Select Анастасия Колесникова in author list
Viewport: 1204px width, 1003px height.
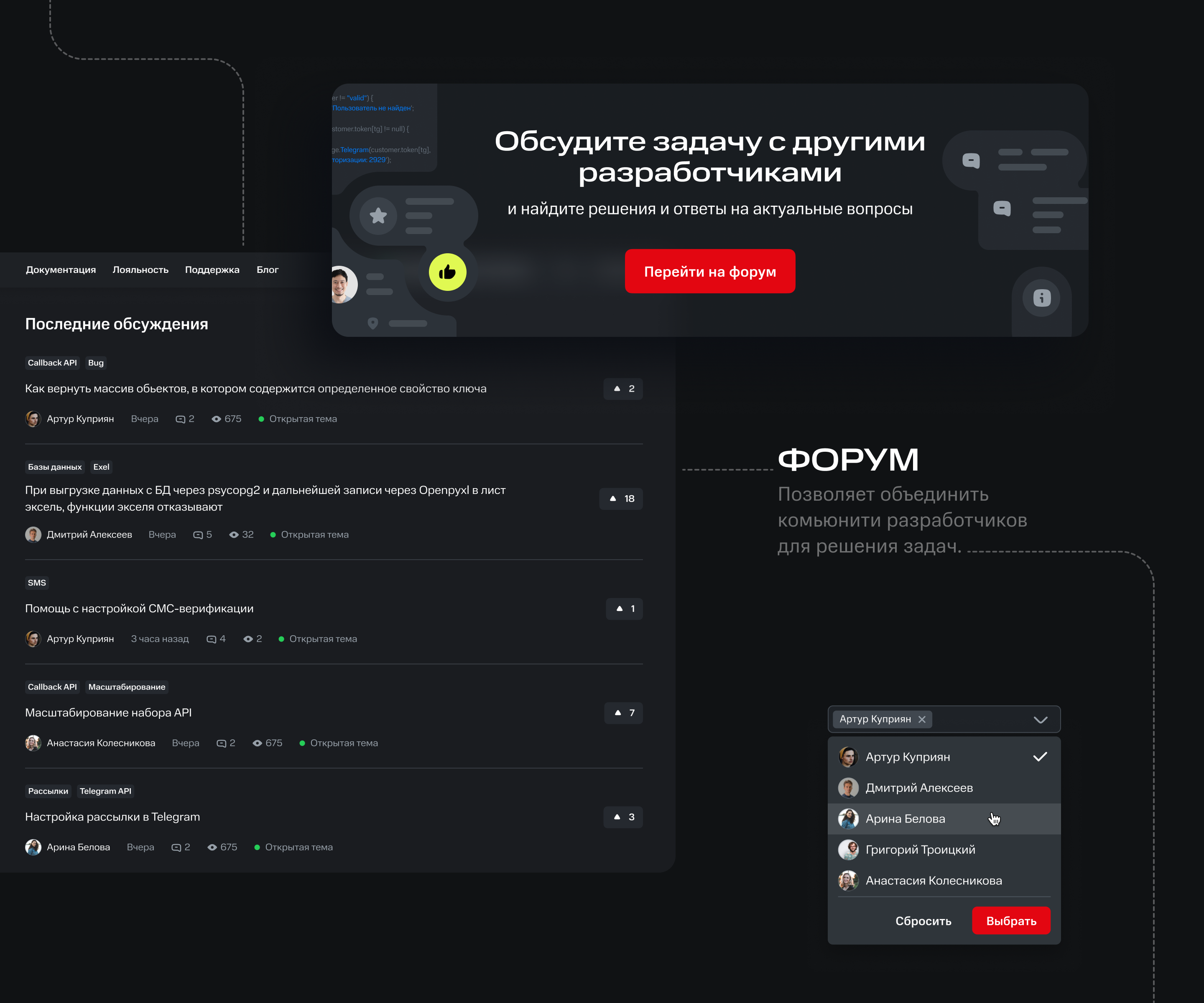tap(944, 881)
